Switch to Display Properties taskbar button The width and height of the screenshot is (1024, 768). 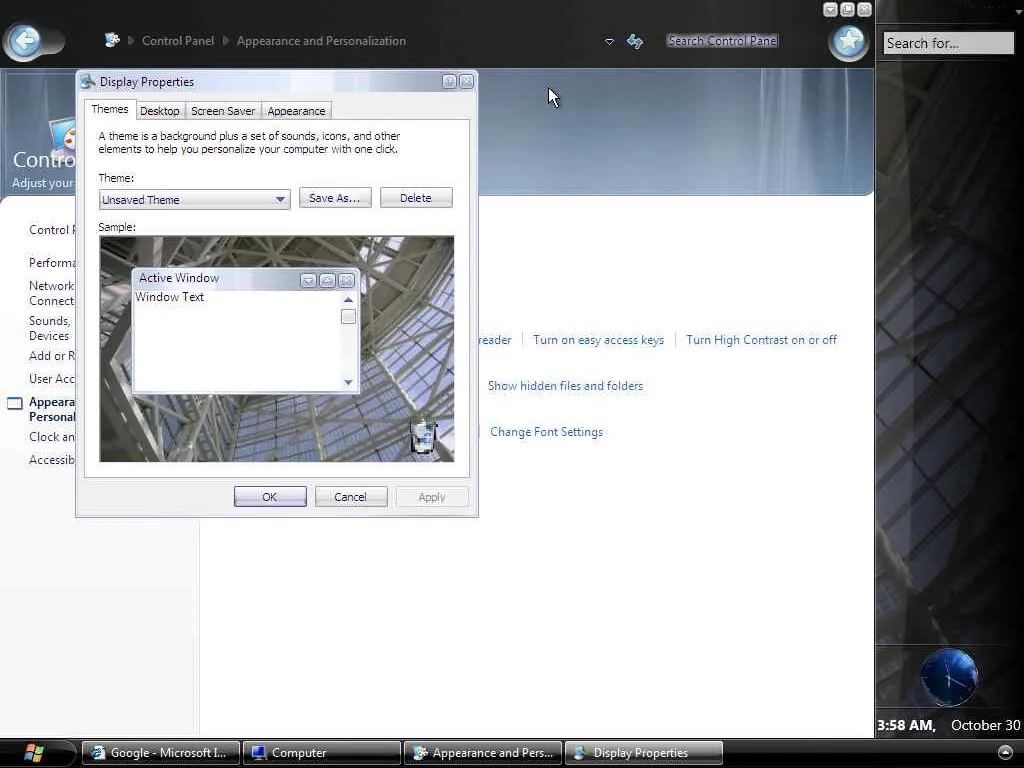click(x=644, y=753)
